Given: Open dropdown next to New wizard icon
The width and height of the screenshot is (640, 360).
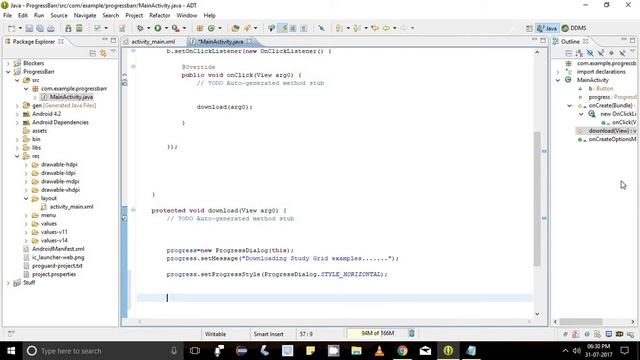Looking at the screenshot, I should tap(20, 28).
